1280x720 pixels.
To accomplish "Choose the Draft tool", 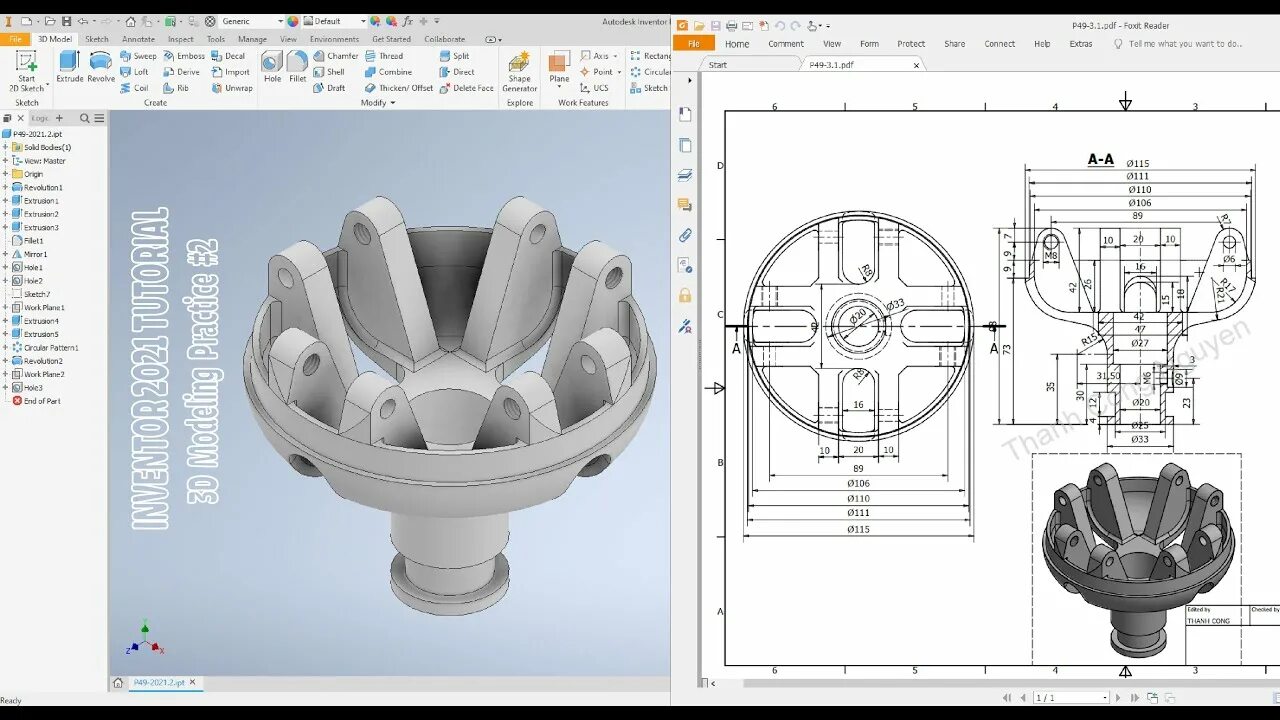I will click(x=330, y=88).
